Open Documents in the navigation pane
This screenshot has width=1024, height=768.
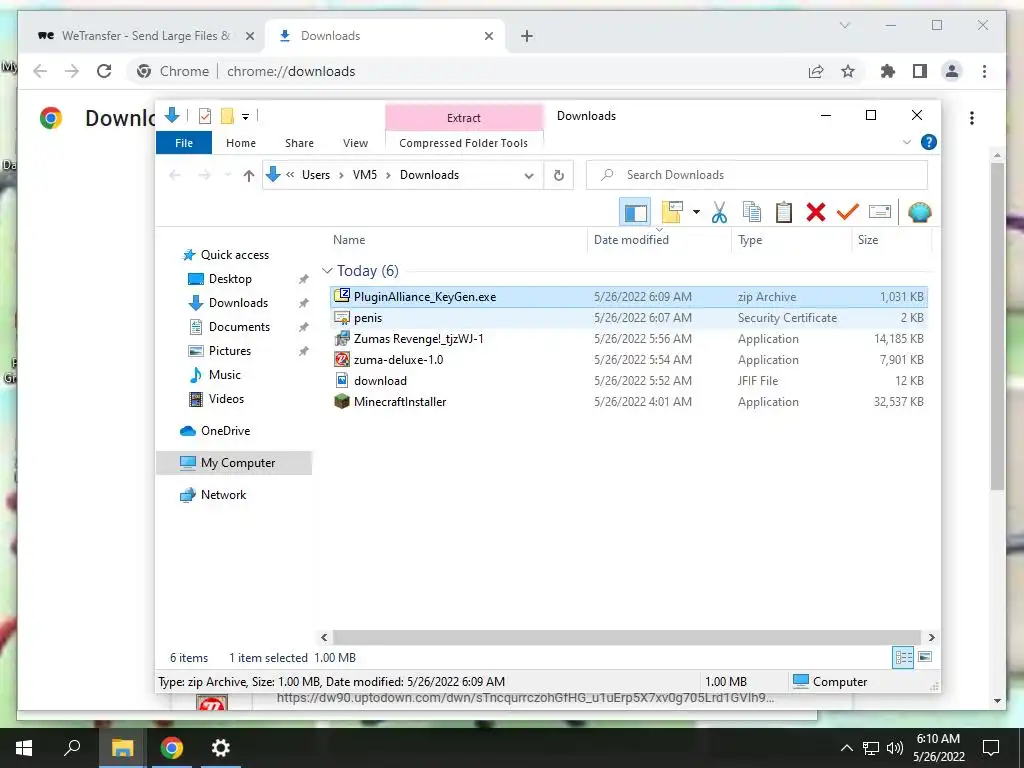click(239, 327)
